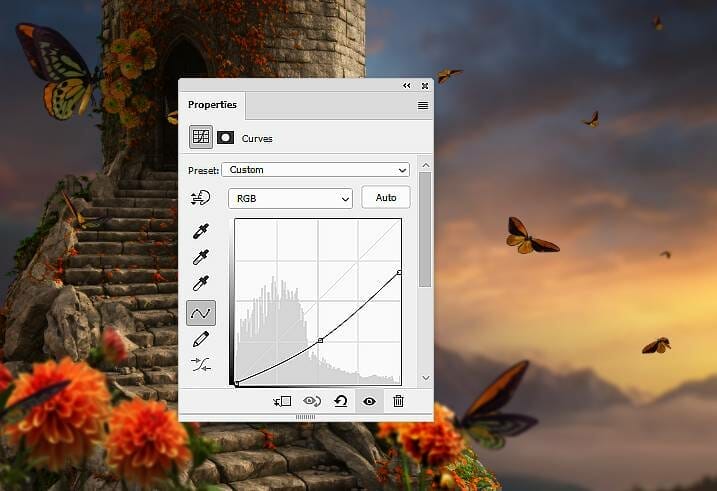This screenshot has height=491, width=717.
Task: Switch to the Properties tab
Action: pos(212,105)
